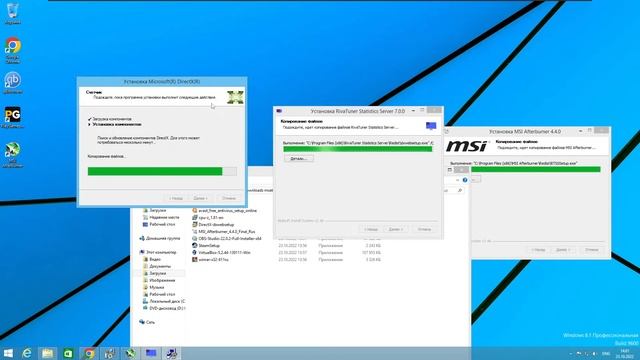Open the green Store taskbar icon
640x360 pixels.
coord(68,353)
